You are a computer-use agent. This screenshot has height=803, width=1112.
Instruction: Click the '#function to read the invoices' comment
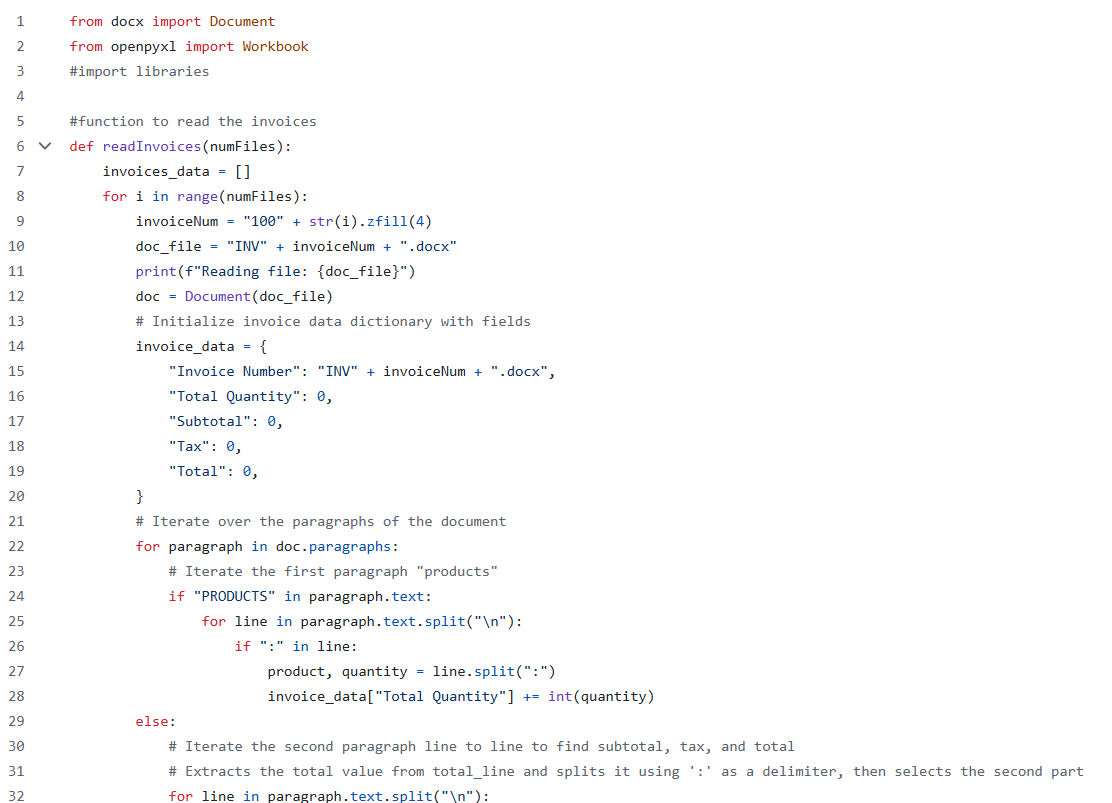pyautogui.click(x=193, y=121)
